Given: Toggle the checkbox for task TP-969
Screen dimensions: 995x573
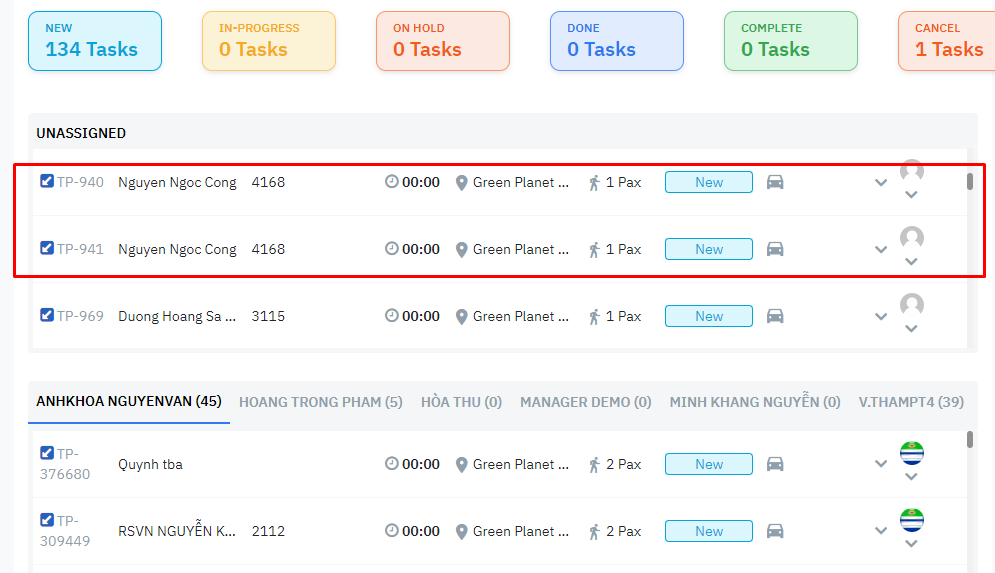Looking at the screenshot, I should (47, 315).
